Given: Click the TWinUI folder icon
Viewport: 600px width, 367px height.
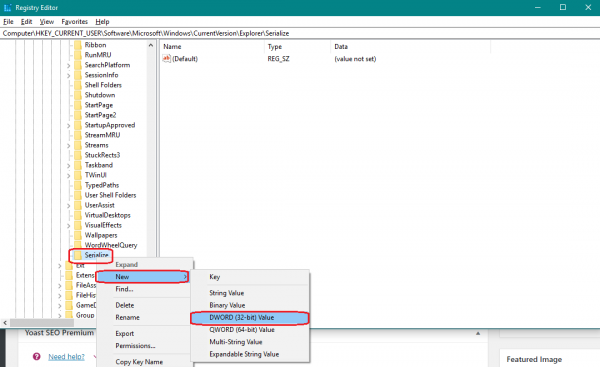Looking at the screenshot, I should [78, 175].
